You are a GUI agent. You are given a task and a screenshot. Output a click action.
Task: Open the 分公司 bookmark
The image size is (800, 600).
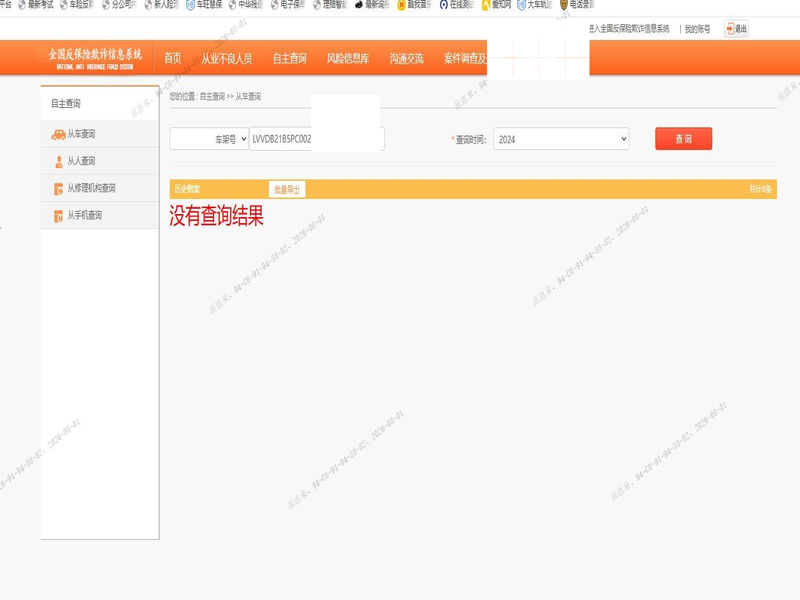tap(119, 5)
